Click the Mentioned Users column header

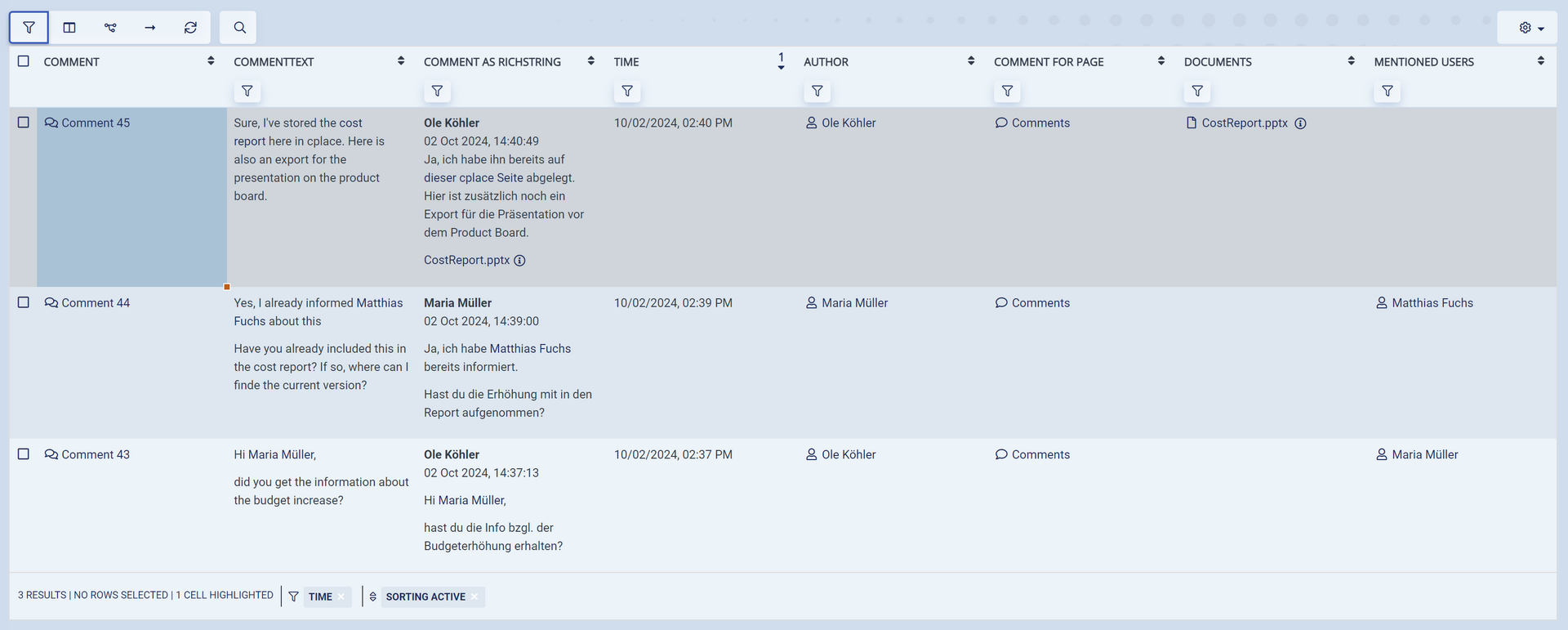1423,62
